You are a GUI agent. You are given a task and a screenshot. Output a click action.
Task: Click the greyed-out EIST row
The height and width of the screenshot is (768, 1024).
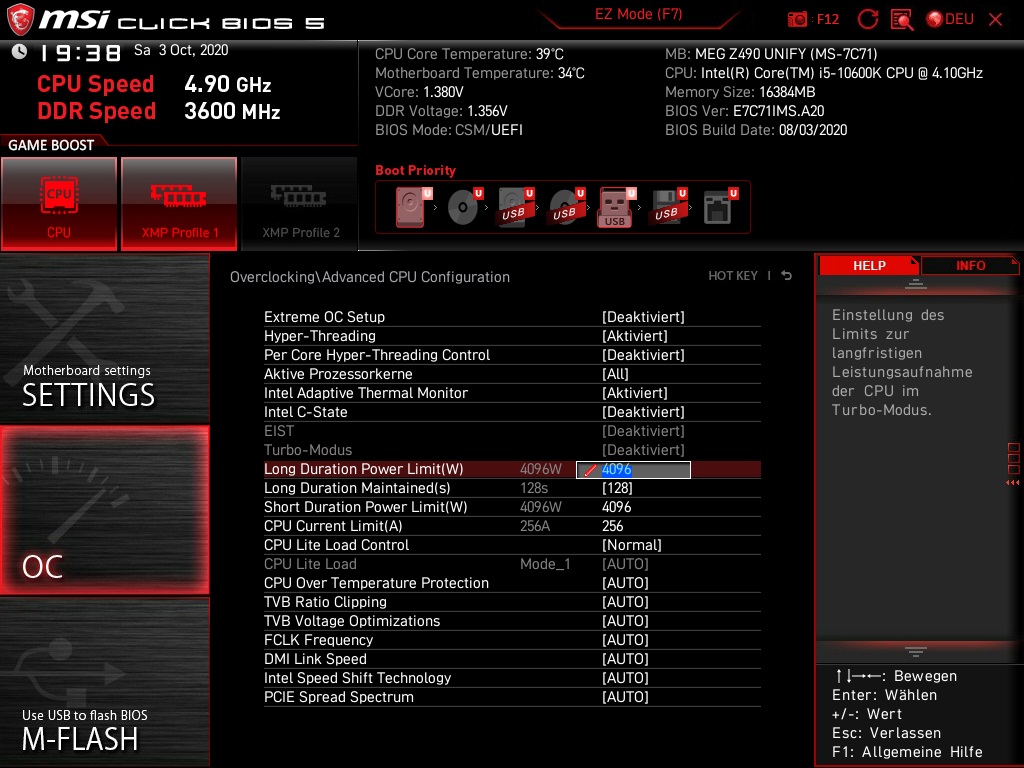[x=512, y=431]
